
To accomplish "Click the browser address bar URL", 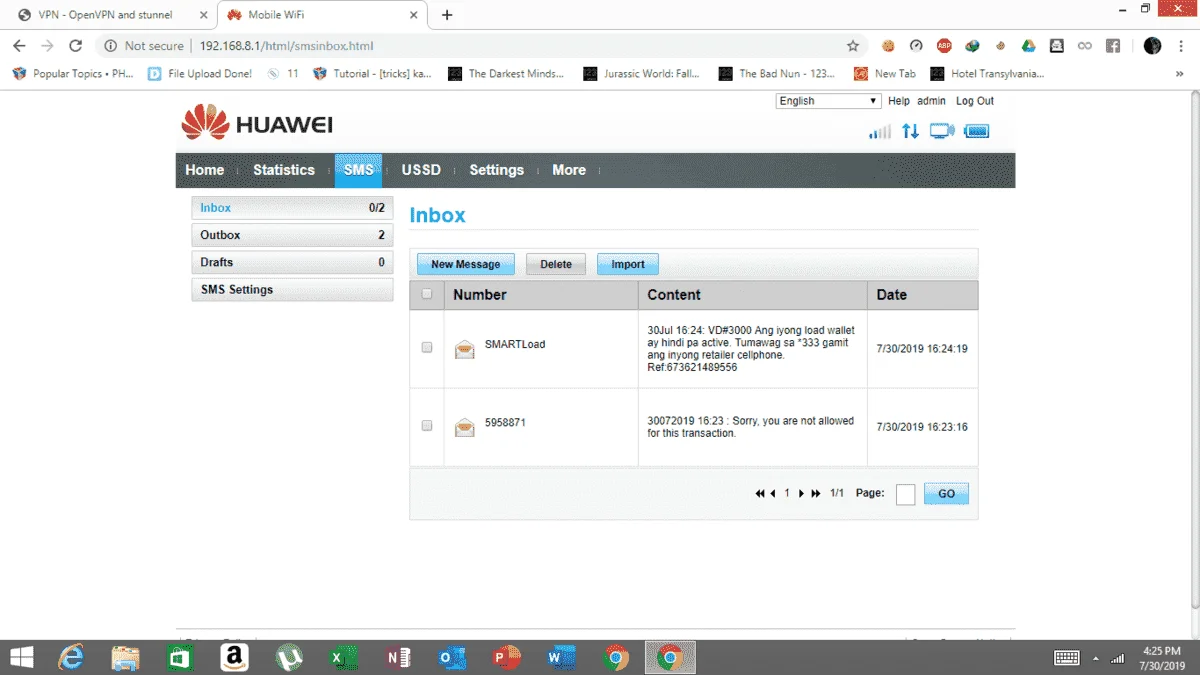I will 286,46.
